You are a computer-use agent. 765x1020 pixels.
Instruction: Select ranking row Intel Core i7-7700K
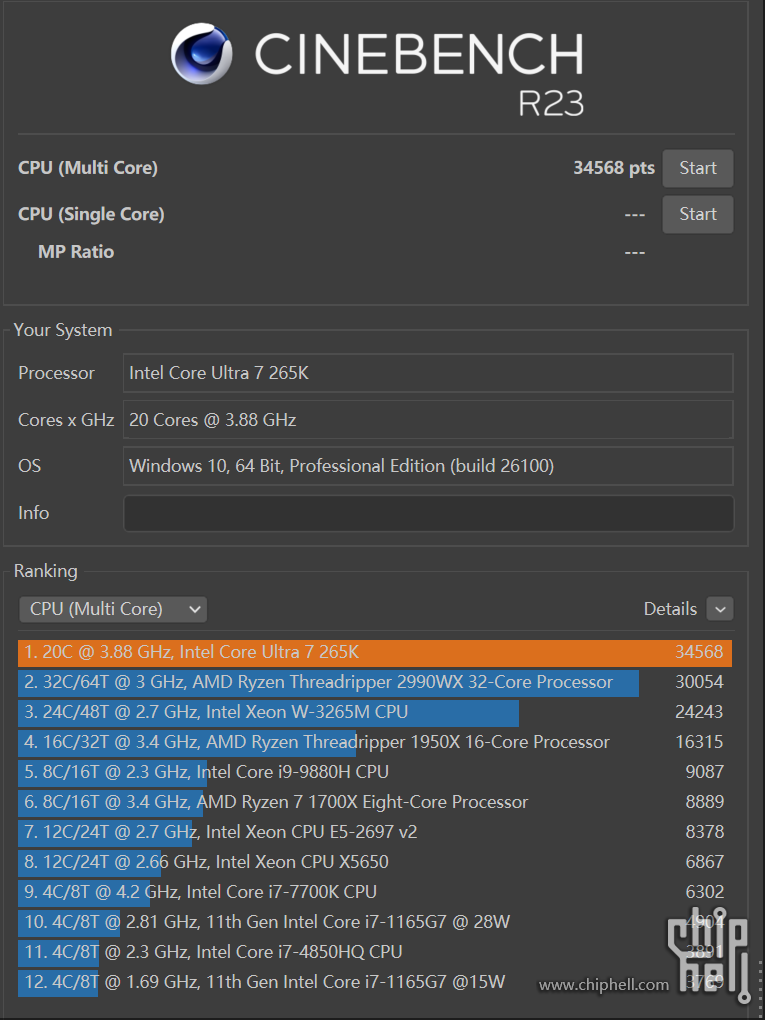point(375,892)
